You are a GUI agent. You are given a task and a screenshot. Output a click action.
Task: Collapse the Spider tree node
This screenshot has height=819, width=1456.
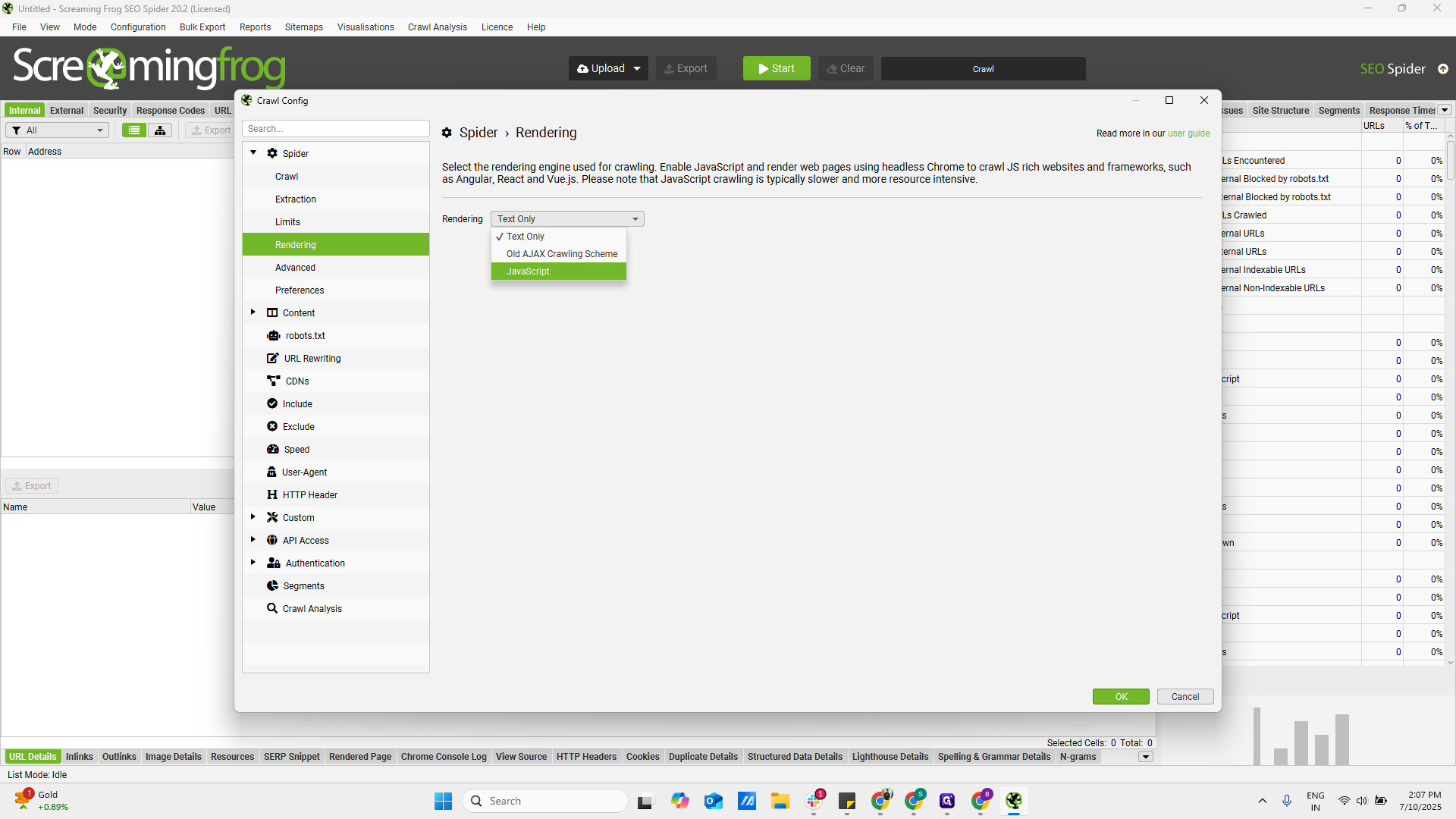coord(253,153)
